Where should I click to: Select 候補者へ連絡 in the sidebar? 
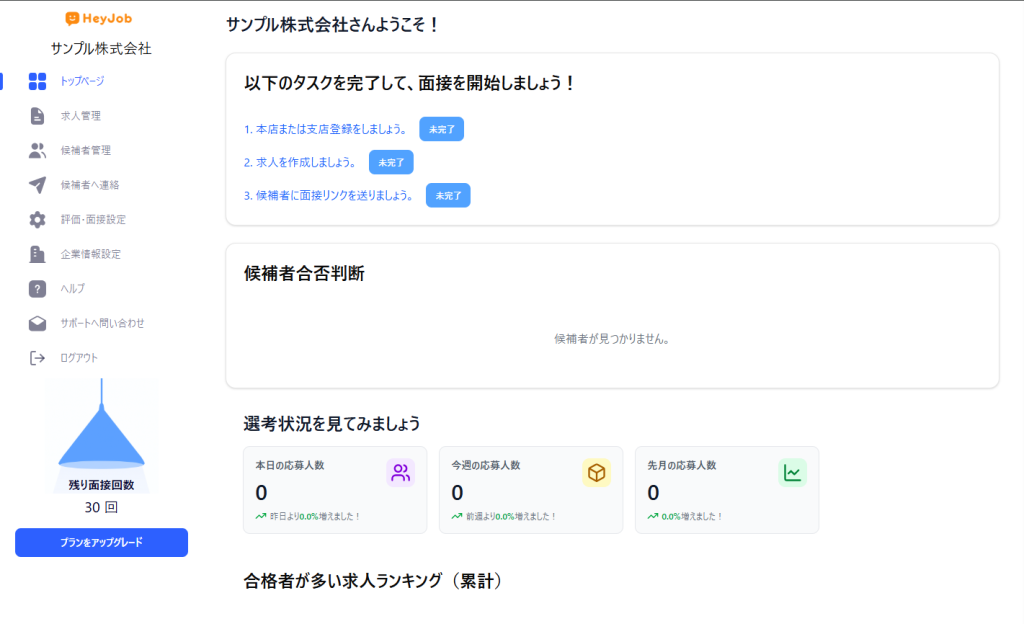(89, 185)
